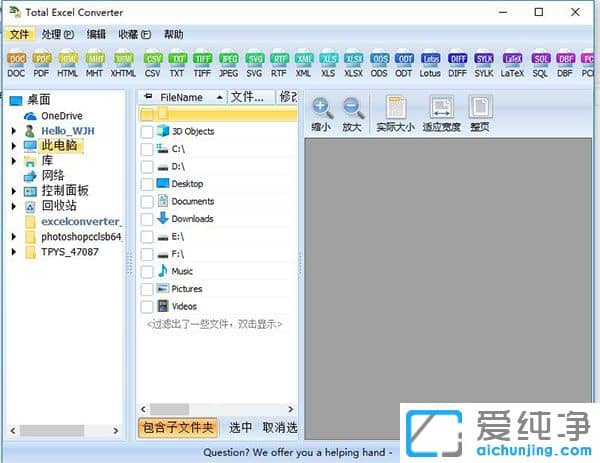600x463 pixels.
Task: Tick the Desktop checkbox
Action: [x=147, y=184]
